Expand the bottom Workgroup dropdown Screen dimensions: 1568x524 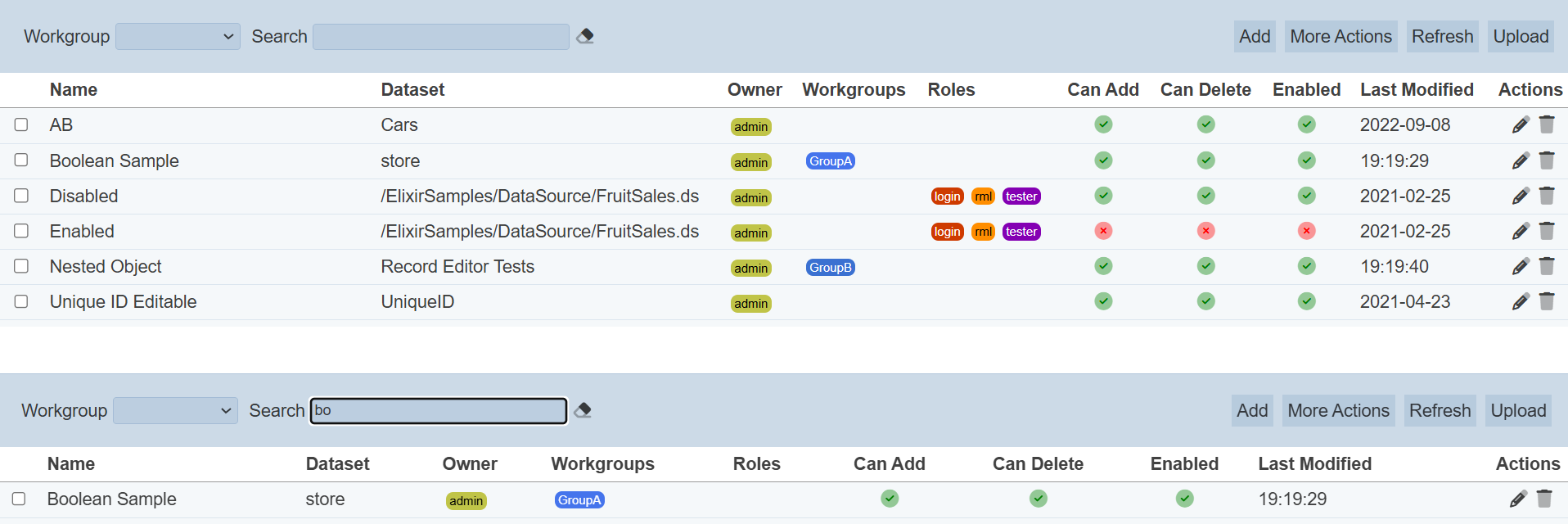[x=175, y=411]
